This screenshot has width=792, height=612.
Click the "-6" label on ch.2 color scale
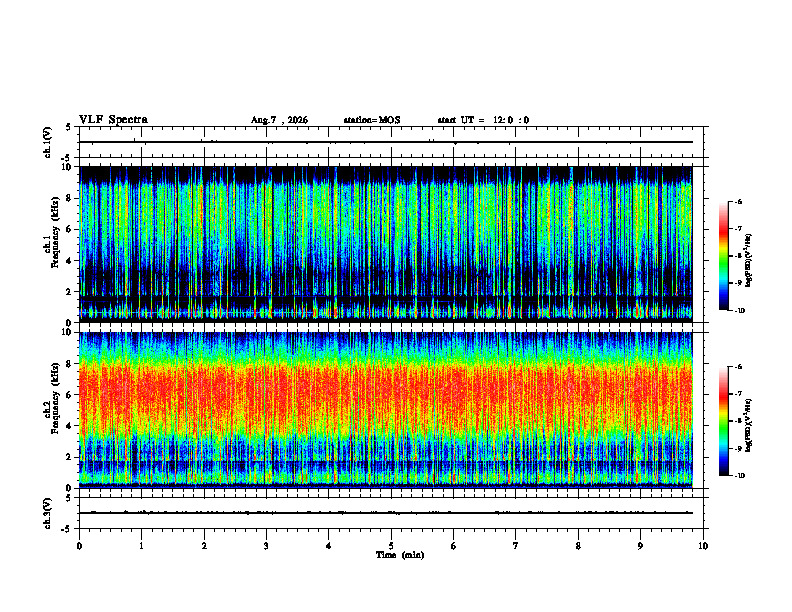[738, 367]
